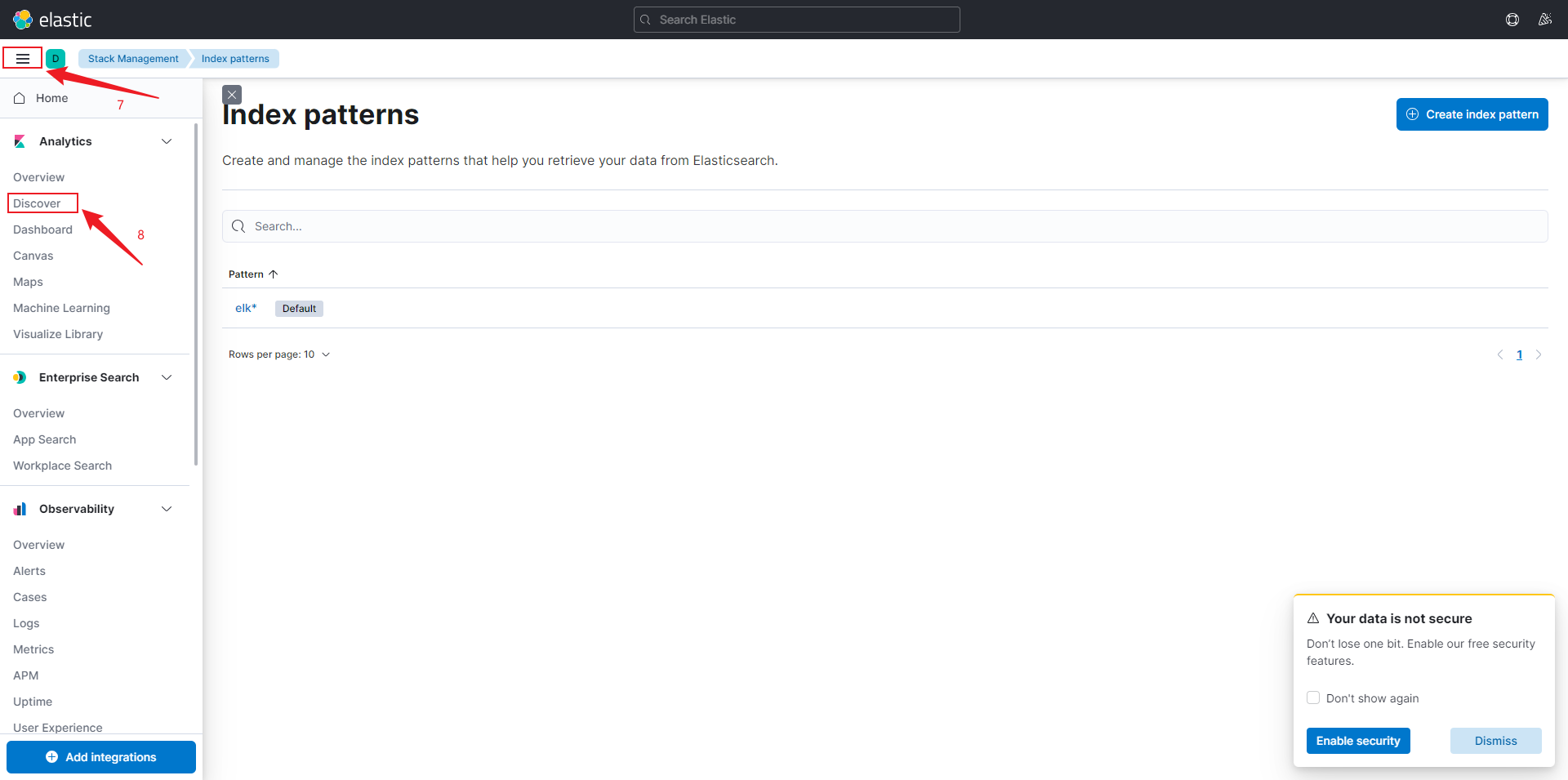Click the search magnifier icon in pattern search
The height and width of the screenshot is (780, 1568).
pyautogui.click(x=238, y=226)
